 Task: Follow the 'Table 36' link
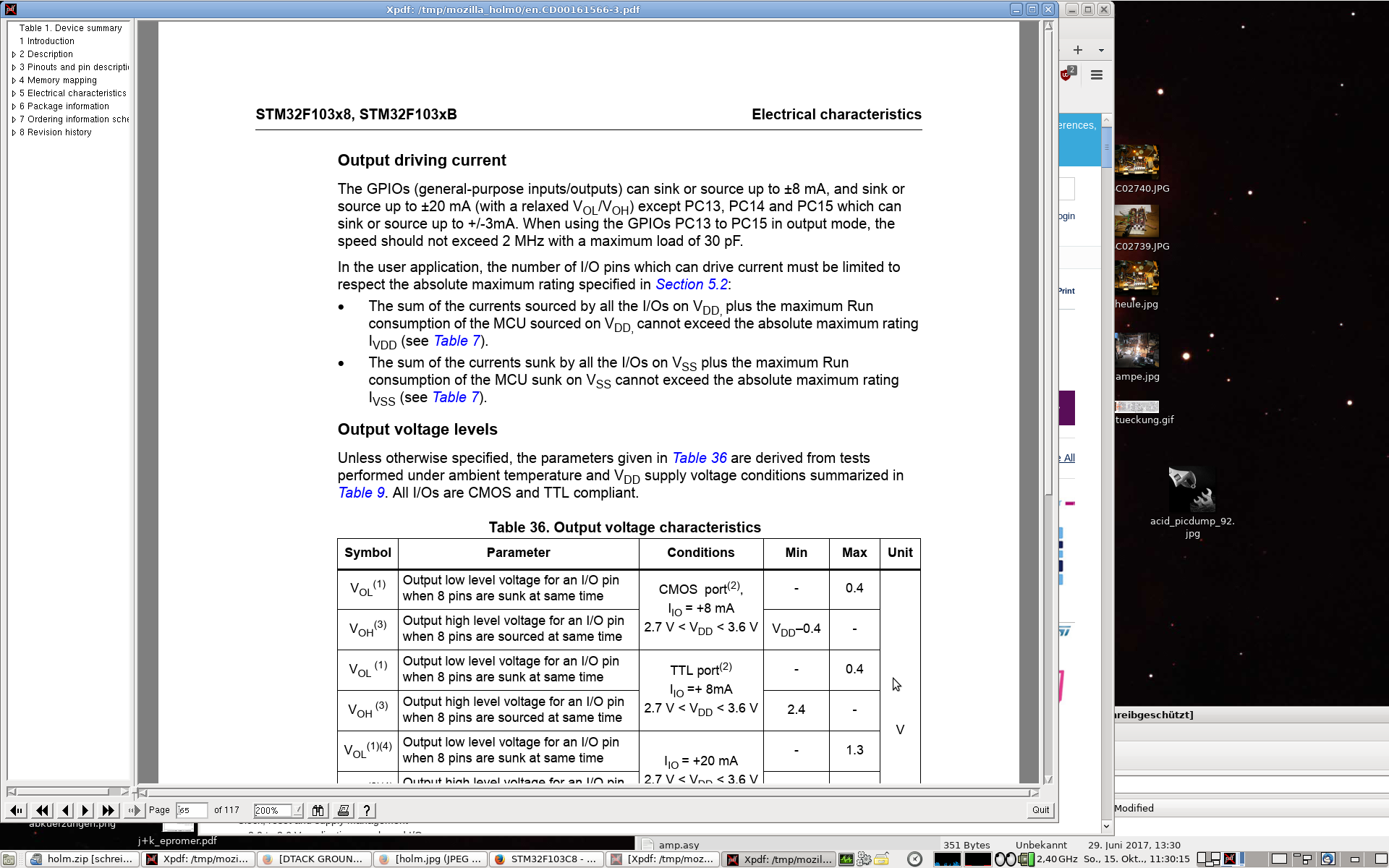click(x=700, y=458)
